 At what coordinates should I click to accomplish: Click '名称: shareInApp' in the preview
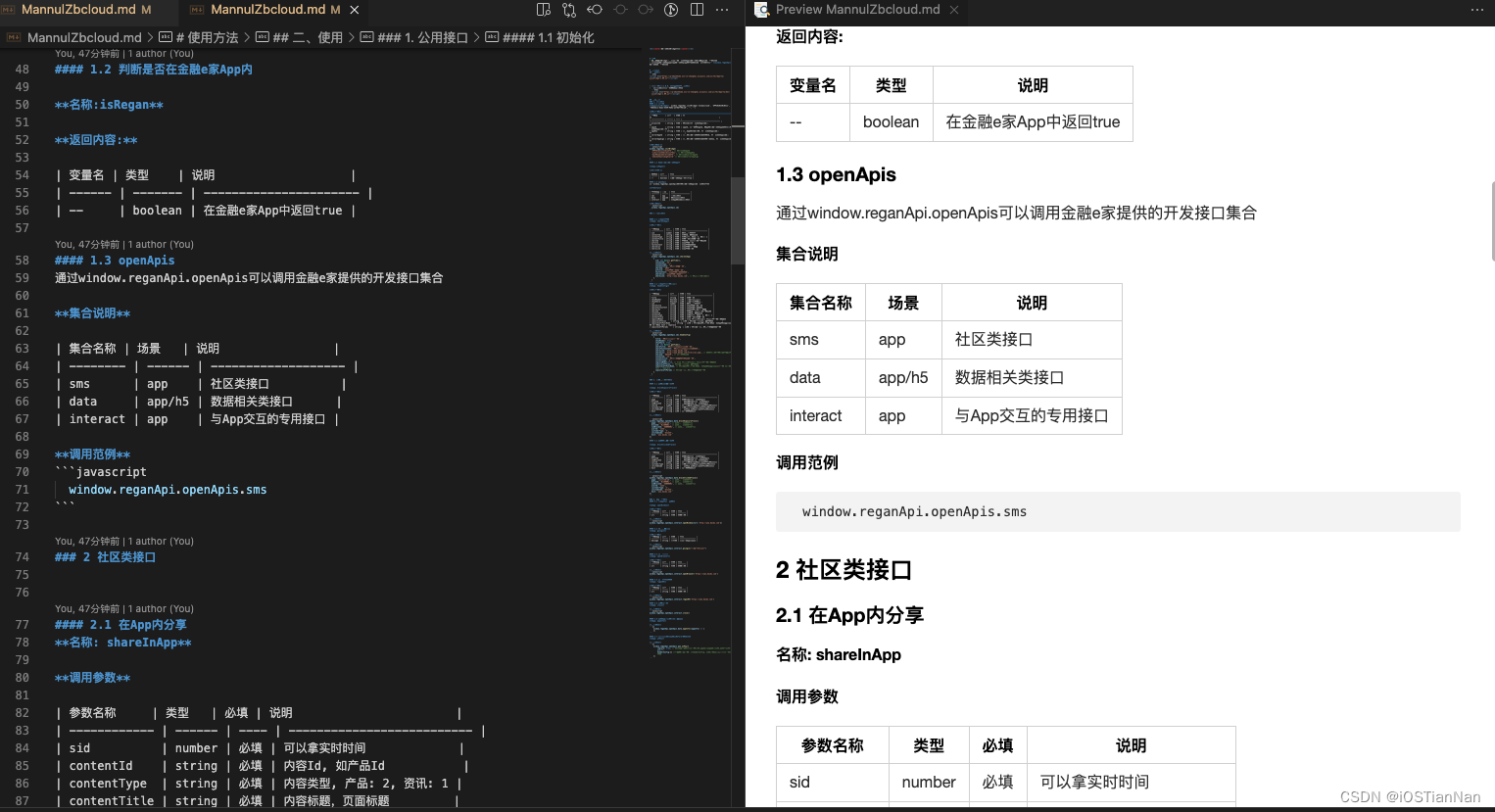click(838, 654)
